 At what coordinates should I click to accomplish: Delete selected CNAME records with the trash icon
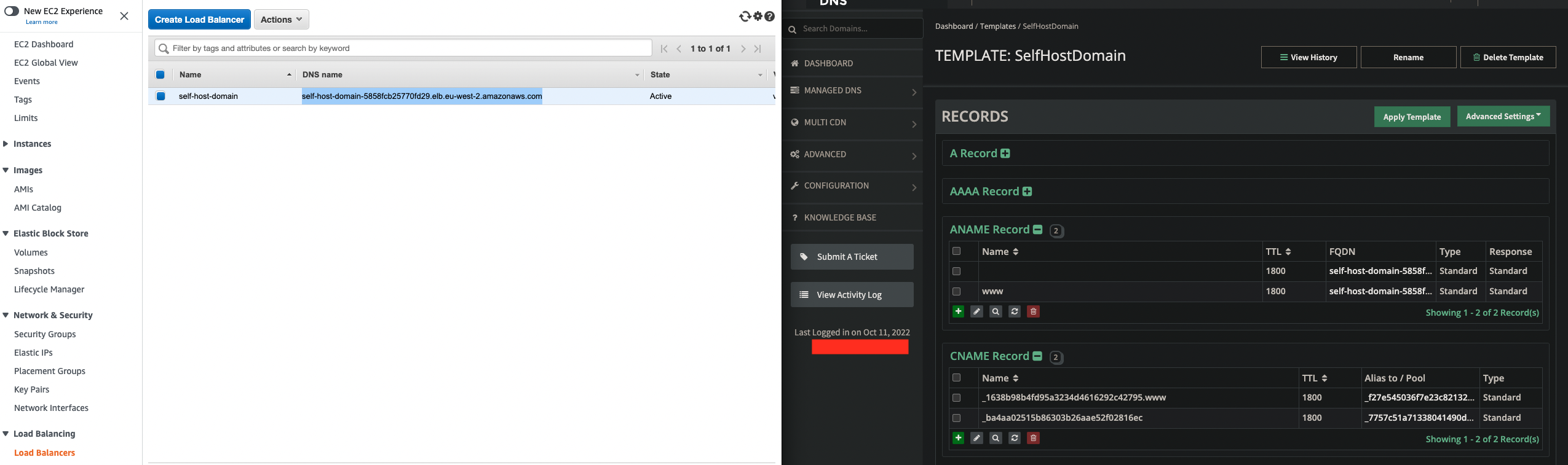(x=1034, y=438)
